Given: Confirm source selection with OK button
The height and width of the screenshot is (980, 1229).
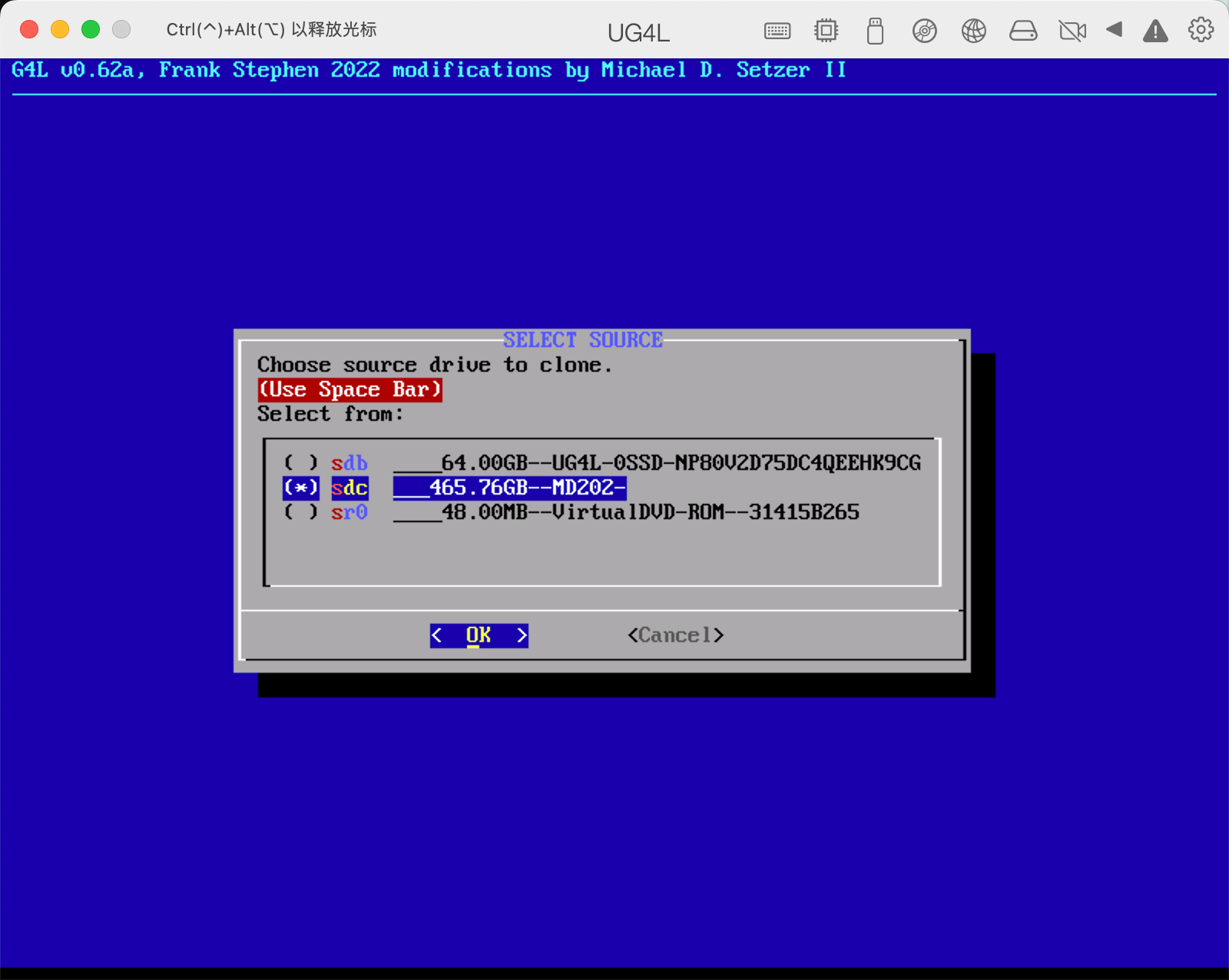Looking at the screenshot, I should pos(478,635).
